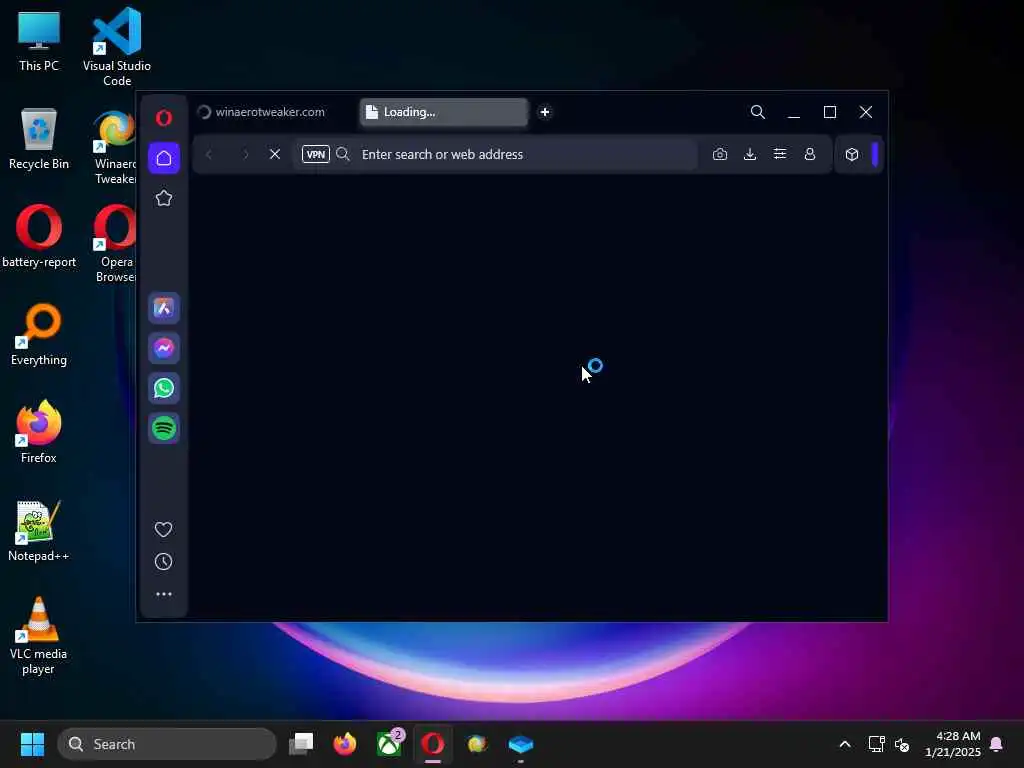Open Spotify player in Opera sidebar
Viewport: 1024px width, 768px height.
(164, 428)
